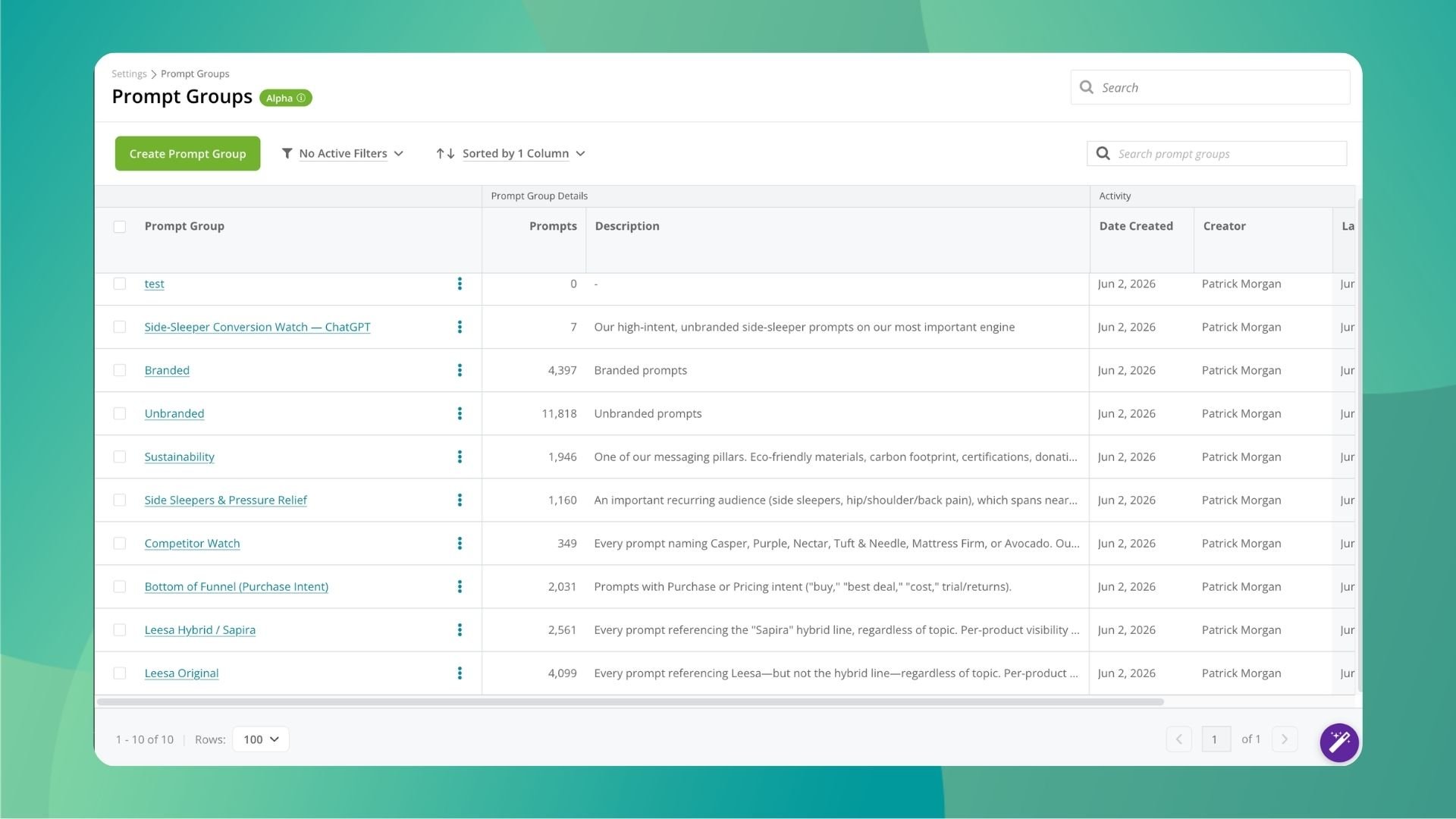Focus the Search prompt groups field
This screenshot has width=1456, height=819.
tap(1216, 153)
